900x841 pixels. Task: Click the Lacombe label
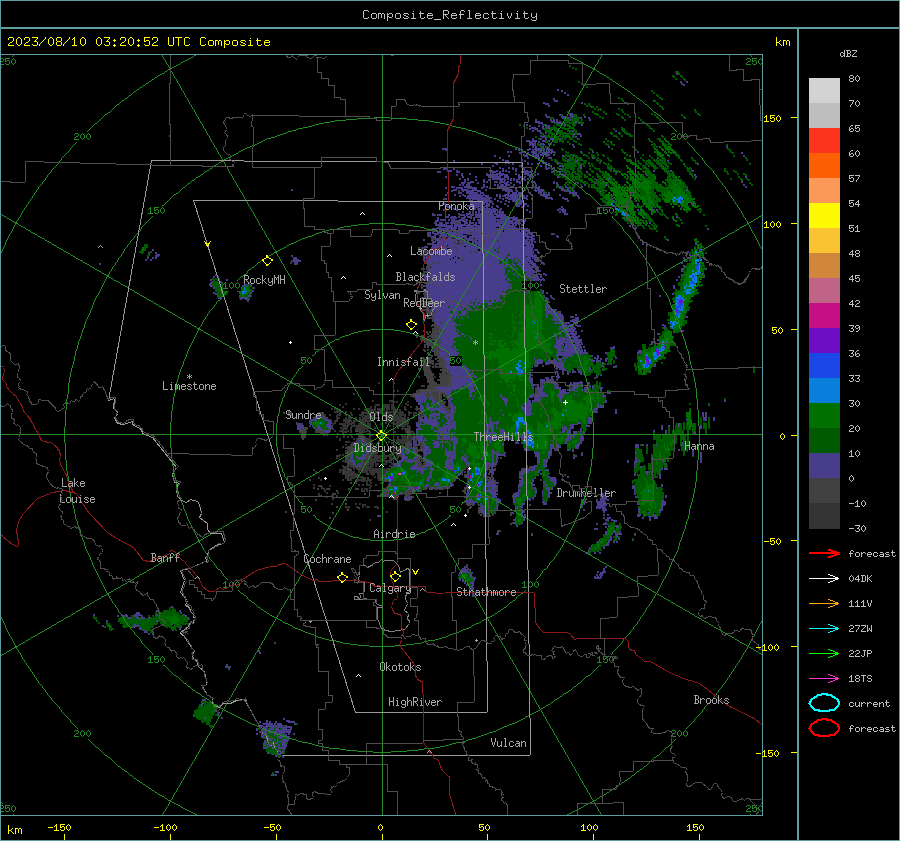(431, 251)
